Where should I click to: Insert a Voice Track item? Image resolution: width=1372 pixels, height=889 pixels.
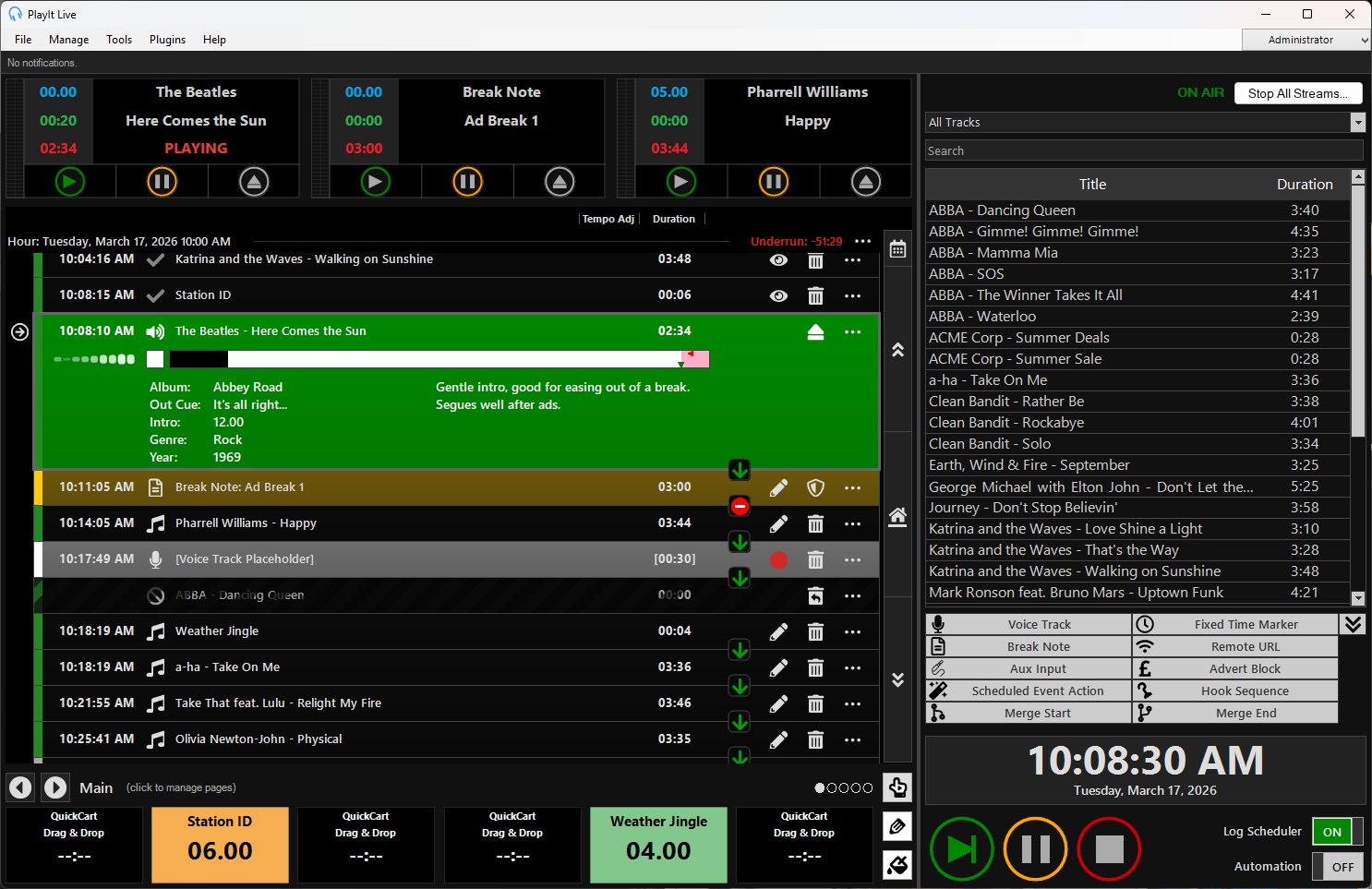pyautogui.click(x=1029, y=624)
